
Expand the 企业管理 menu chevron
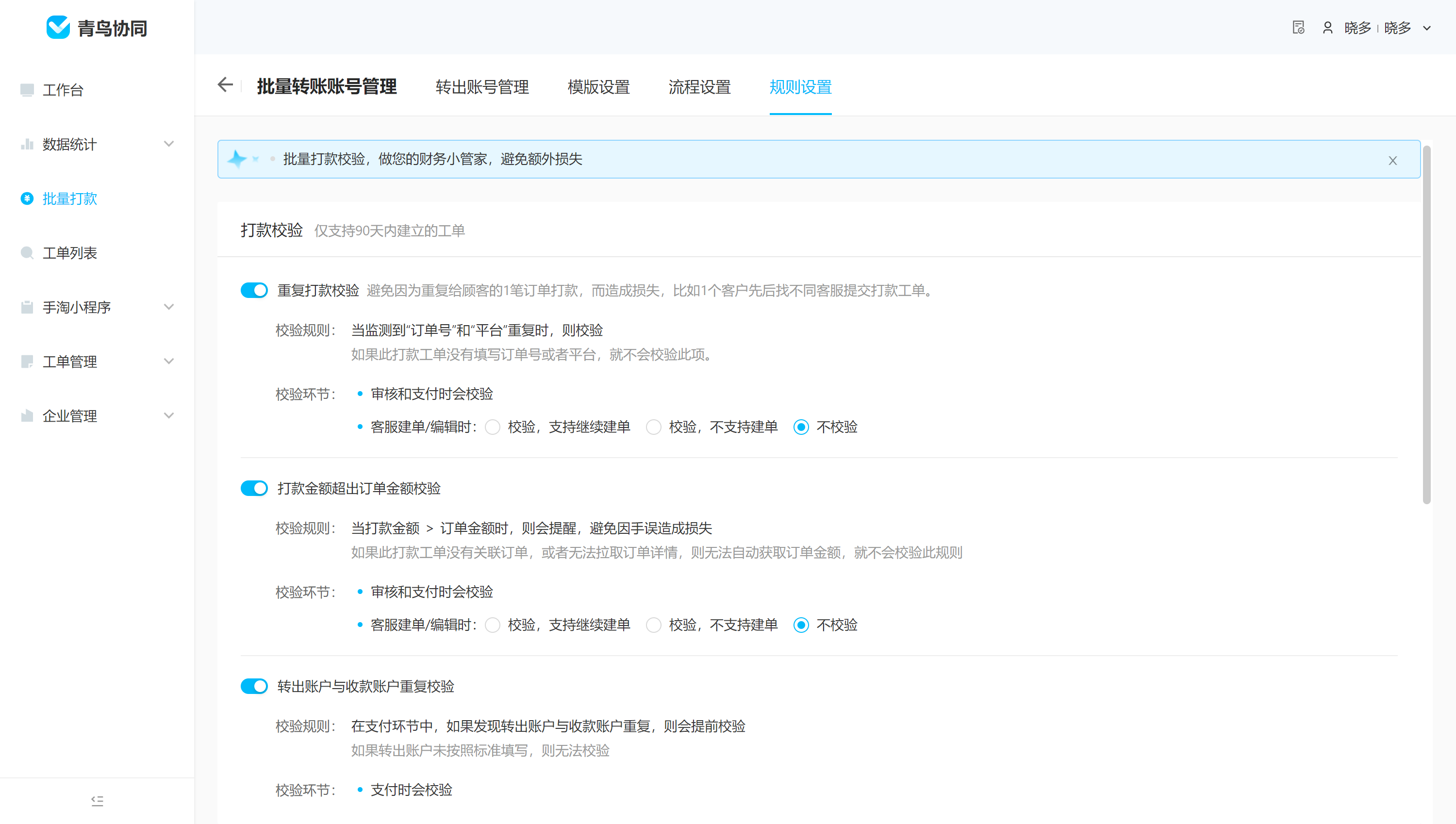coord(168,415)
